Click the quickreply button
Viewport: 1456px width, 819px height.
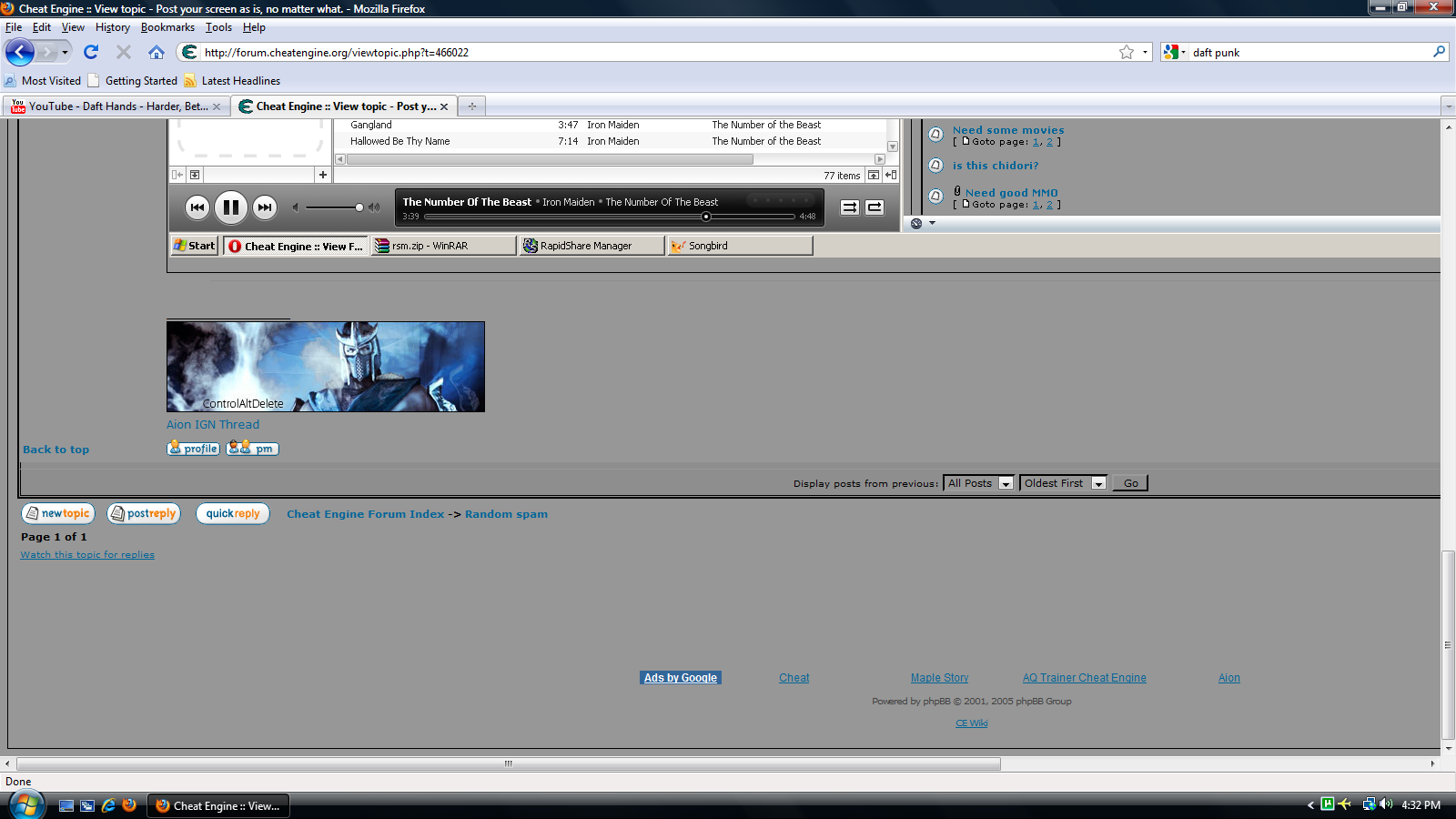(233, 513)
